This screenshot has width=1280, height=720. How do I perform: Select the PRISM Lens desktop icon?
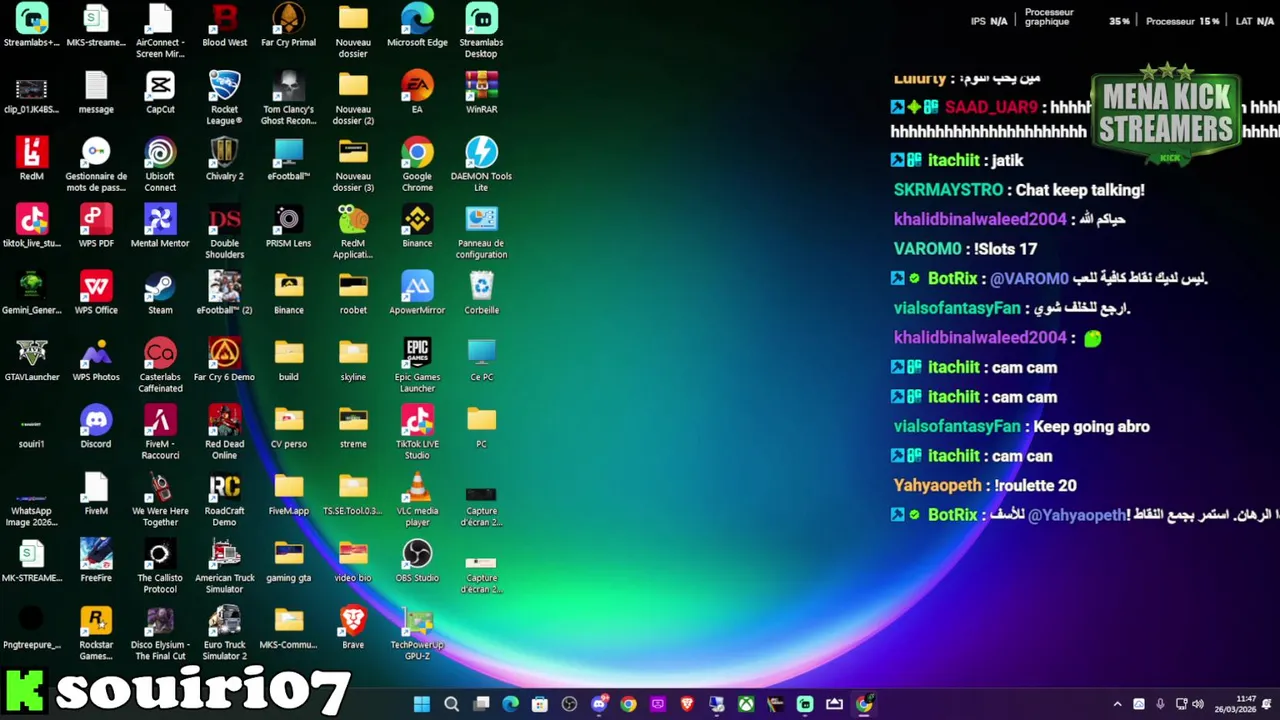[x=288, y=227]
